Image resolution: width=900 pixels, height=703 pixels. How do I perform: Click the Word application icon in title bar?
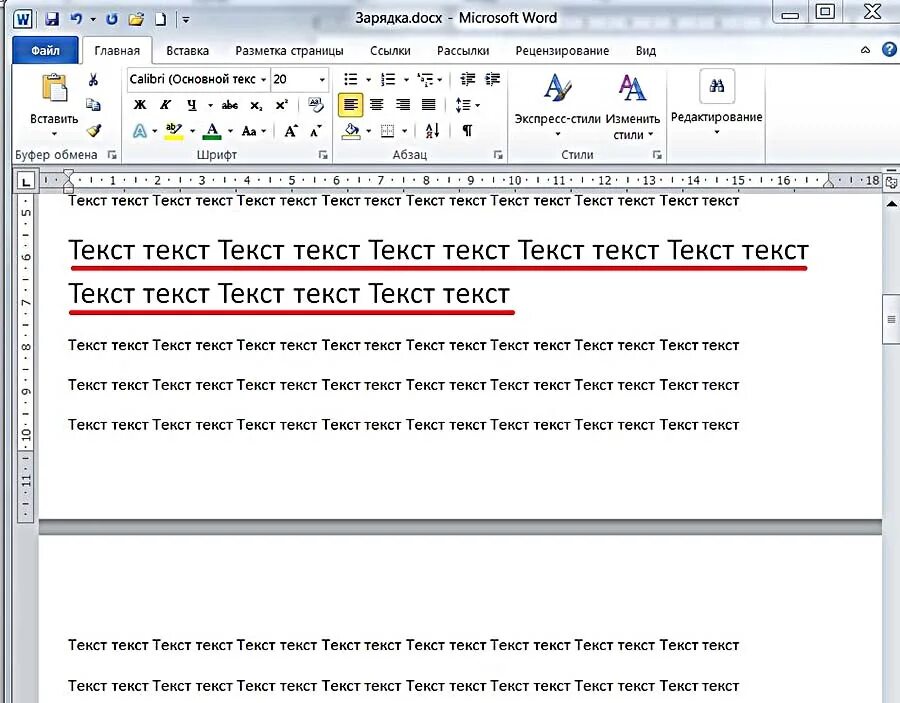pos(23,20)
